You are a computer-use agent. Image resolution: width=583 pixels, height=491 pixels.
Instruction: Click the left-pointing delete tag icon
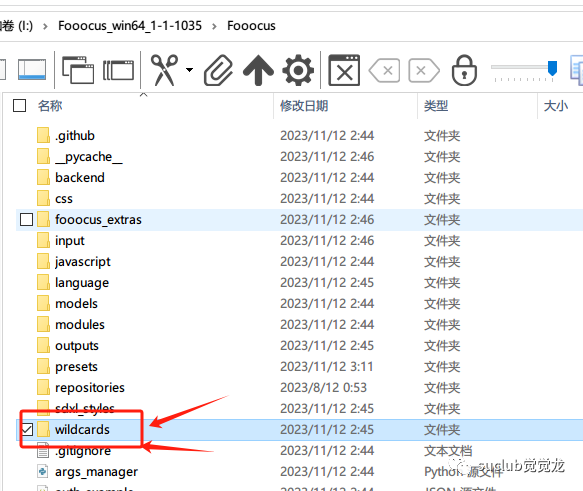point(384,70)
